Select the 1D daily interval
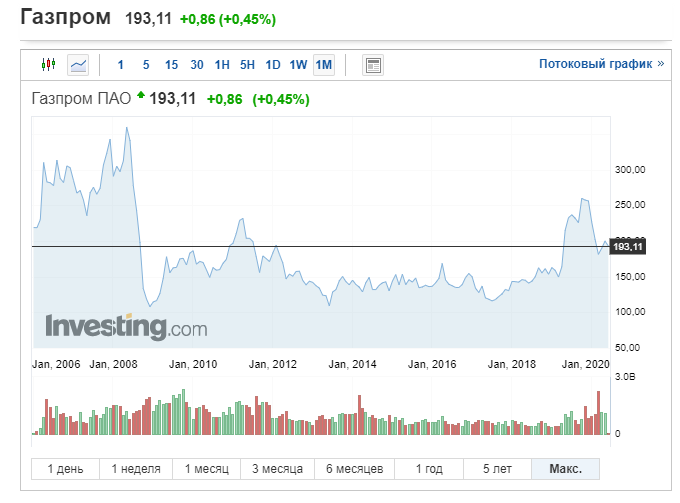The image size is (680, 503). coord(273,65)
